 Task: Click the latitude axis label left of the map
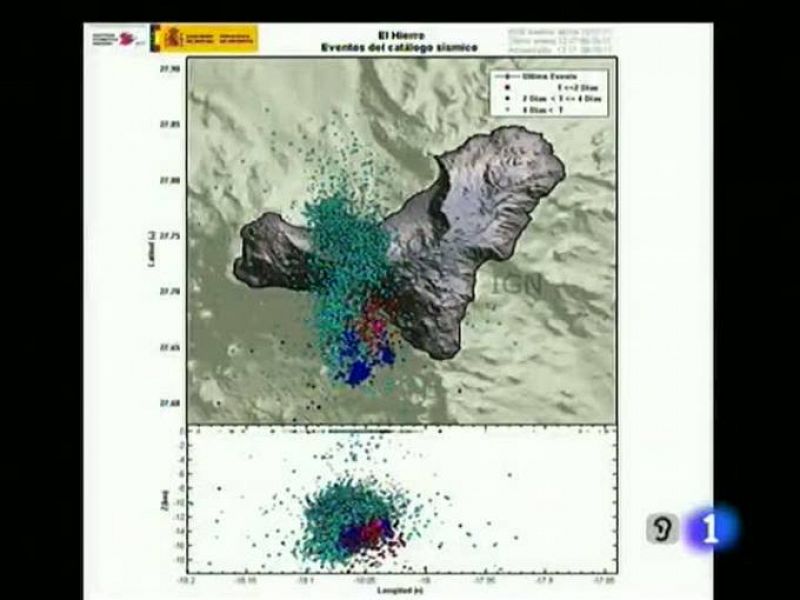149,240
